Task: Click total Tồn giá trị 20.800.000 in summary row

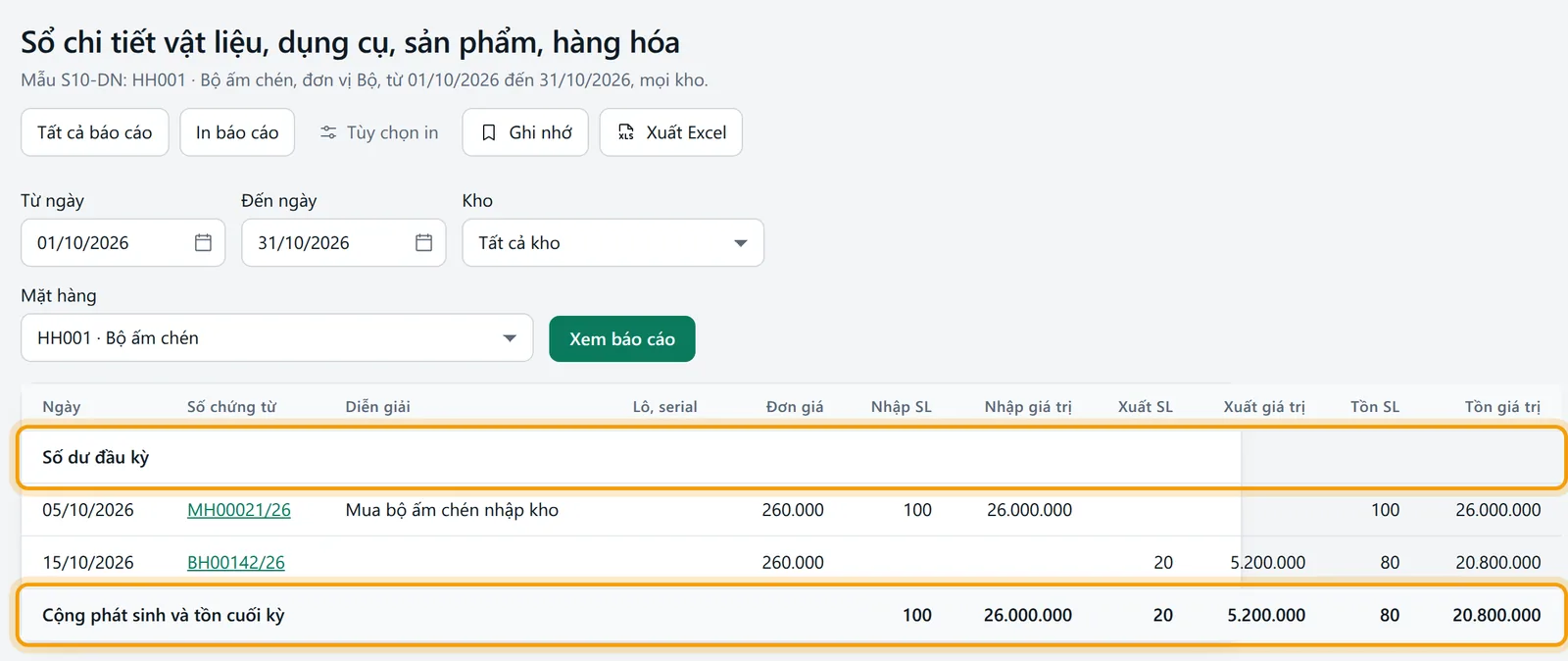Action: click(x=1496, y=615)
